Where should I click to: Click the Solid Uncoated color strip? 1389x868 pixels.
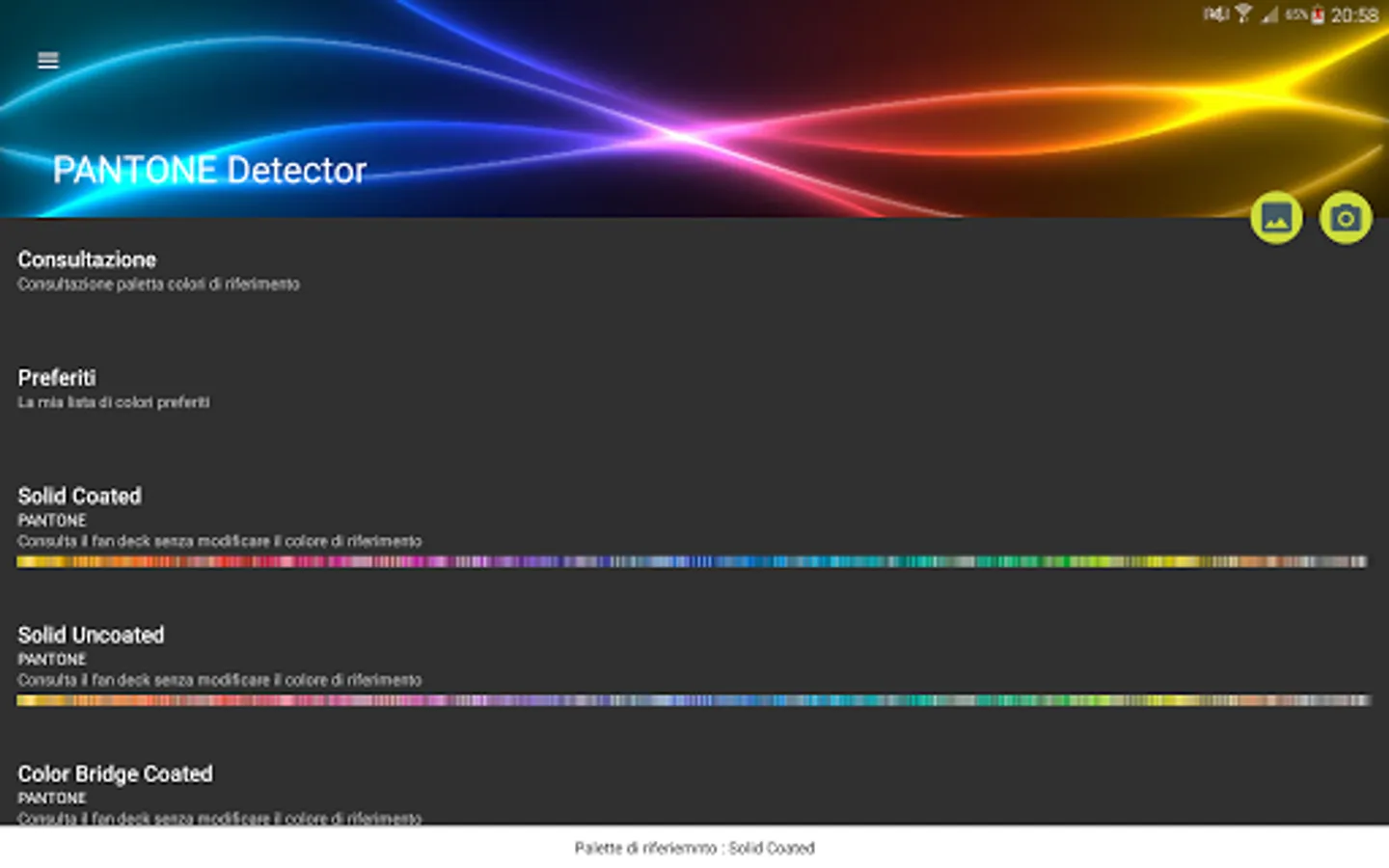click(x=694, y=700)
